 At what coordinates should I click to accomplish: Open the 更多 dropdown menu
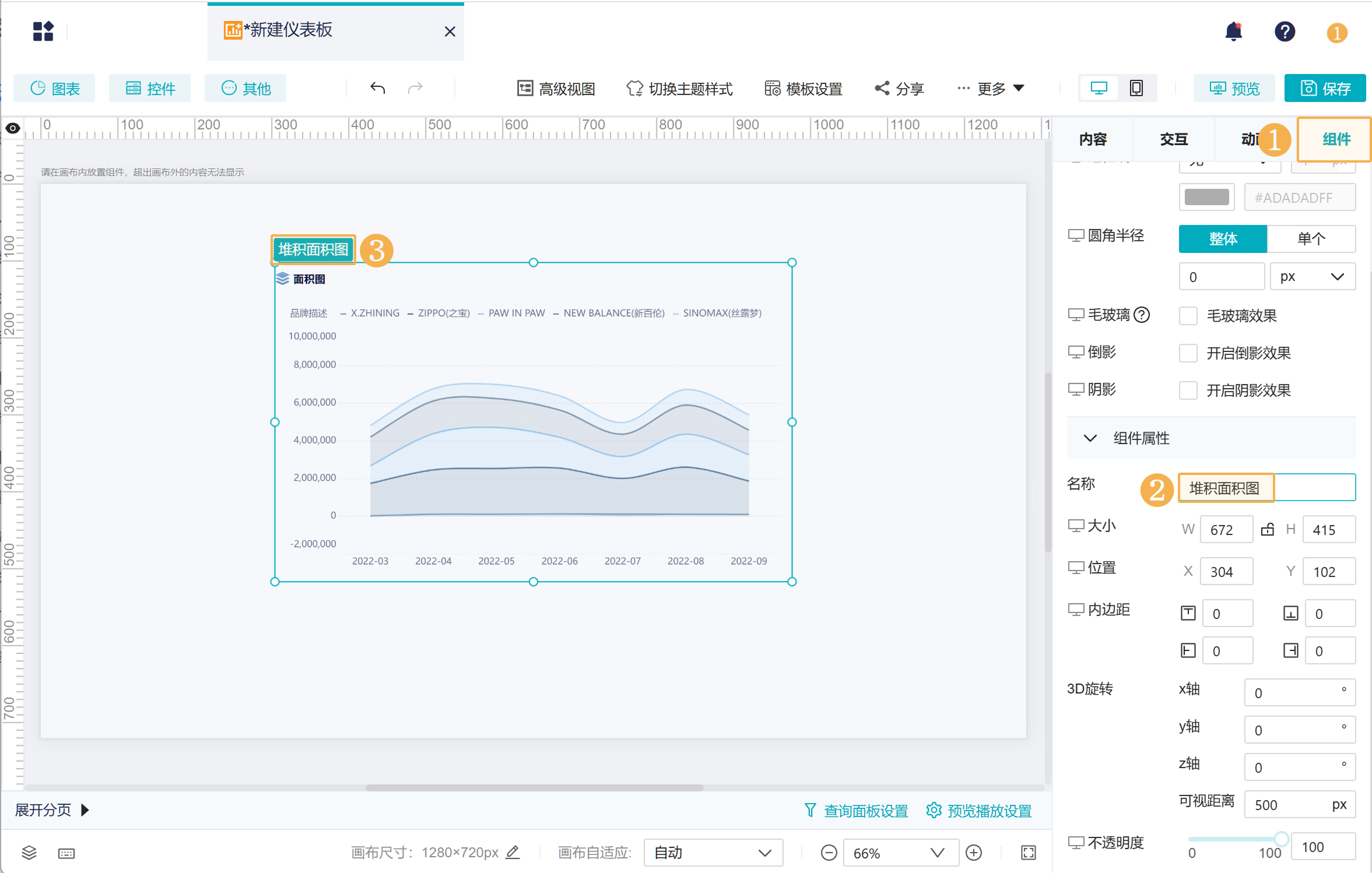[991, 89]
